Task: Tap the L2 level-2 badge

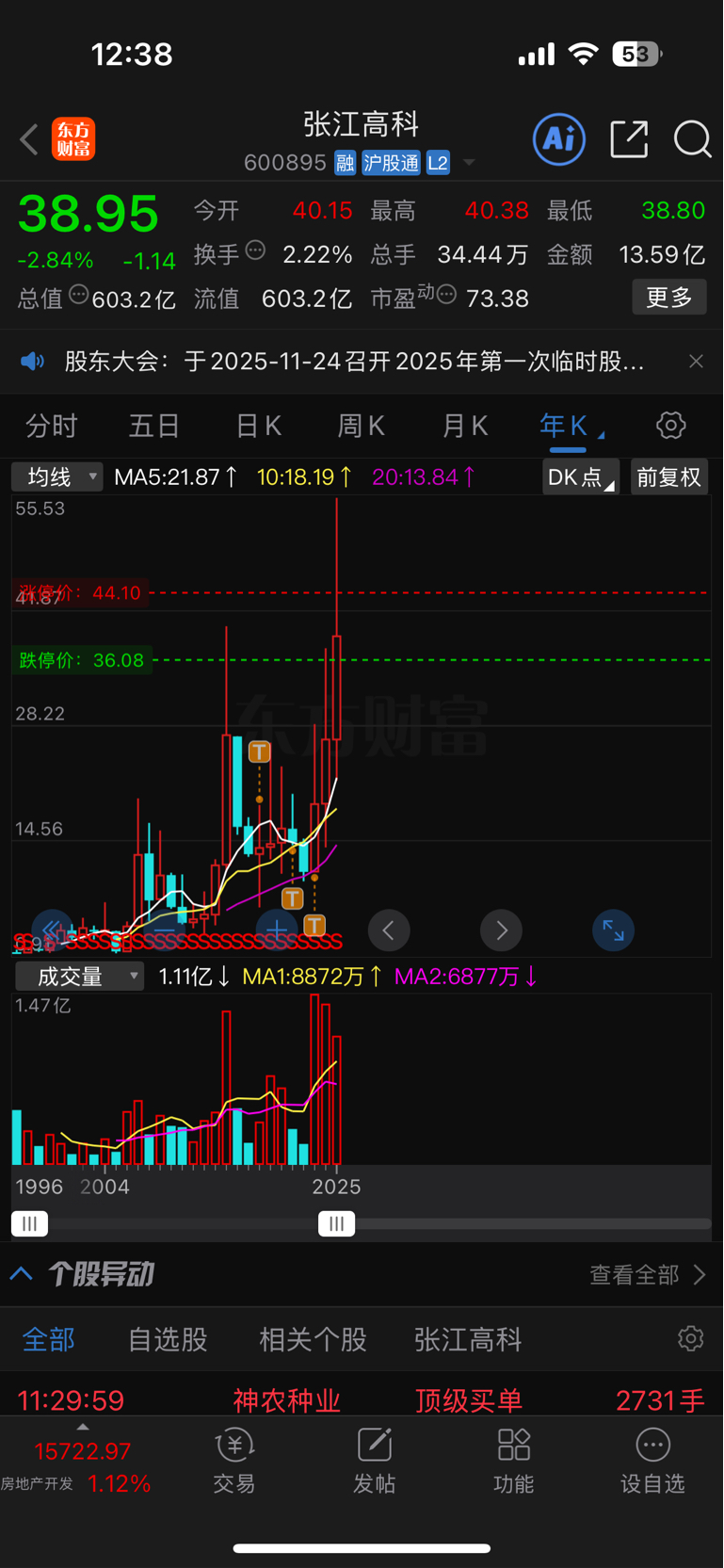Action: click(x=438, y=163)
